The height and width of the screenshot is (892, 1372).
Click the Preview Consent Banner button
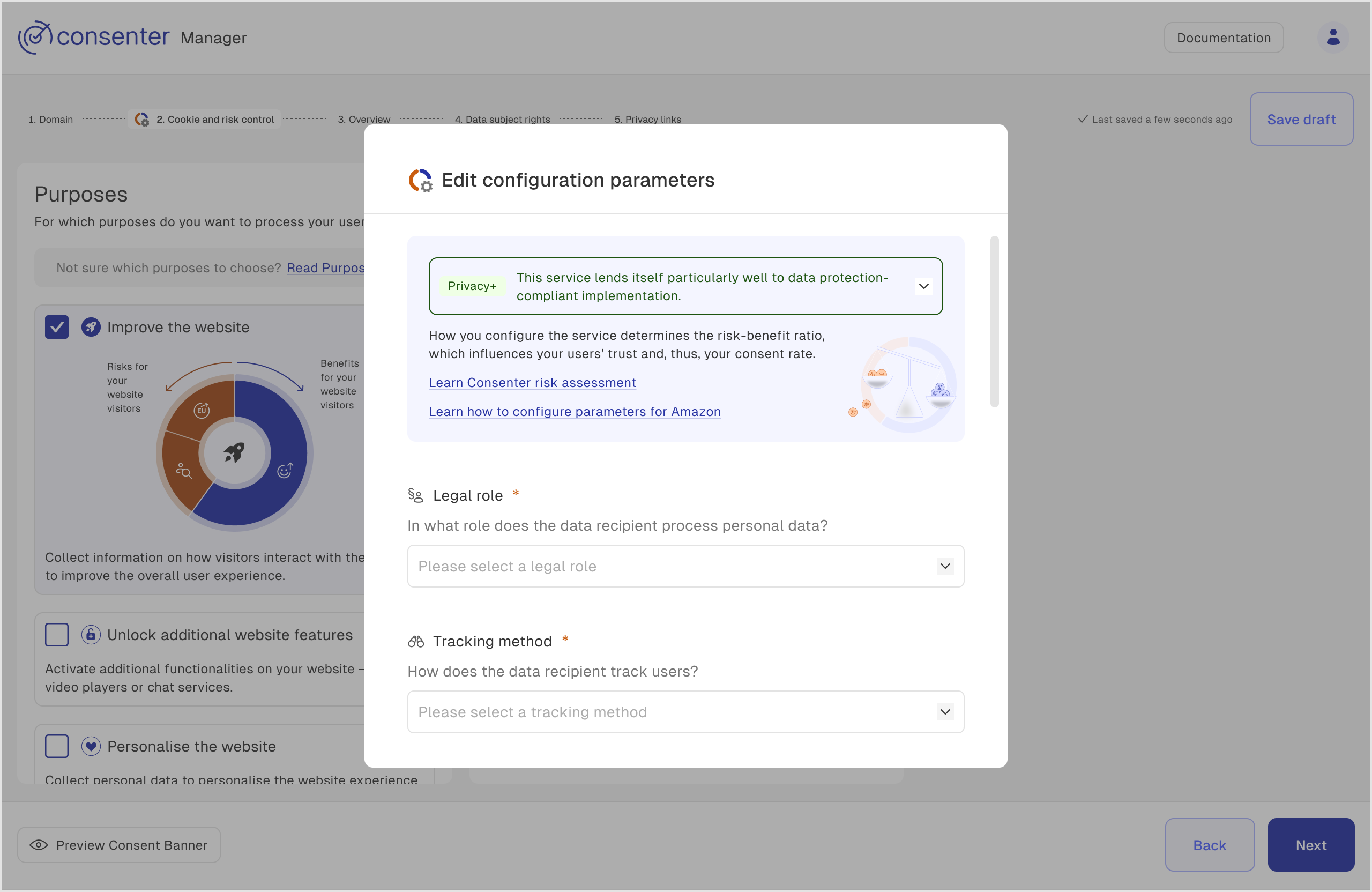(119, 844)
